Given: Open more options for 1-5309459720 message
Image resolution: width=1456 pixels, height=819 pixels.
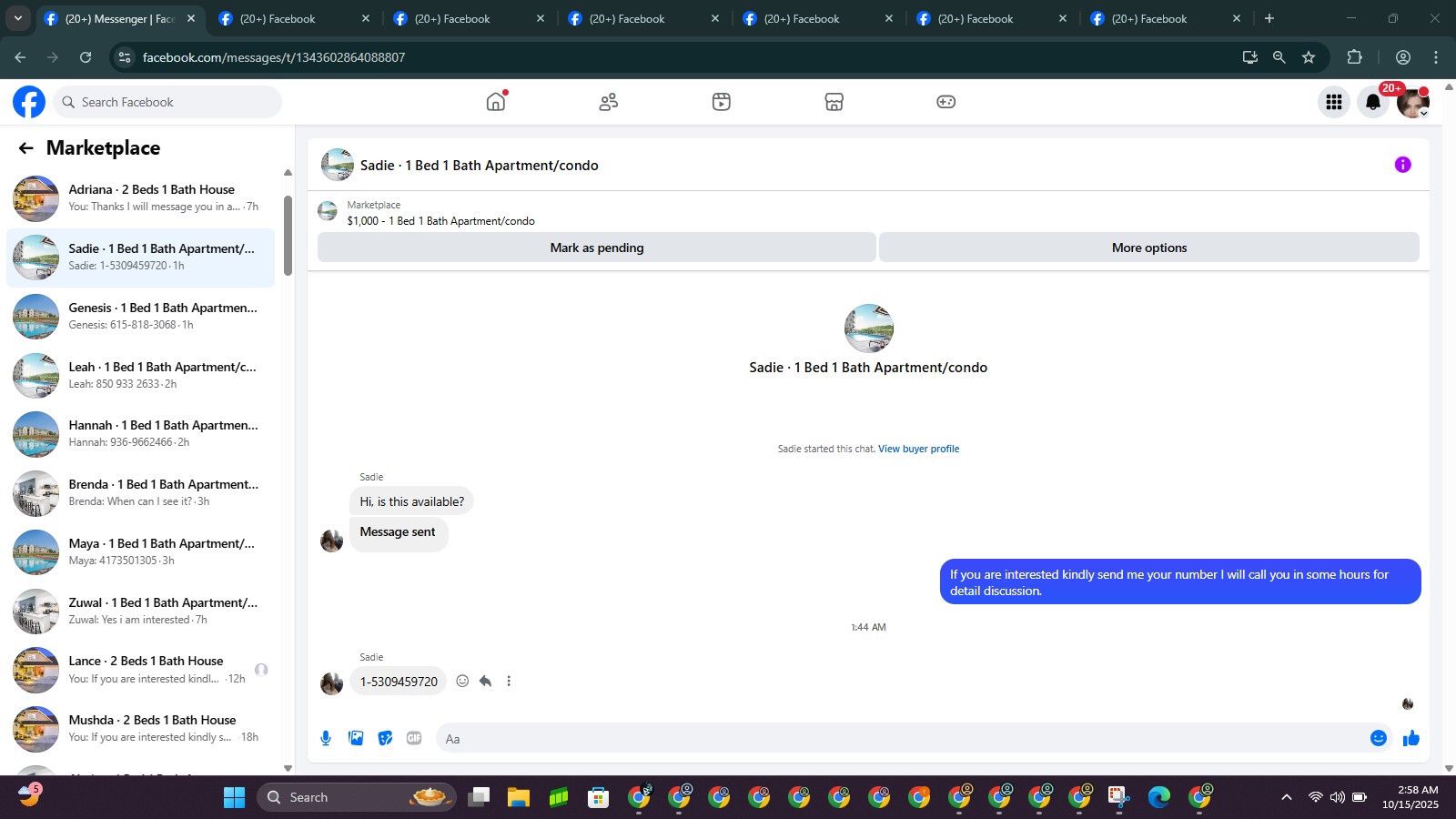Looking at the screenshot, I should pos(509,681).
